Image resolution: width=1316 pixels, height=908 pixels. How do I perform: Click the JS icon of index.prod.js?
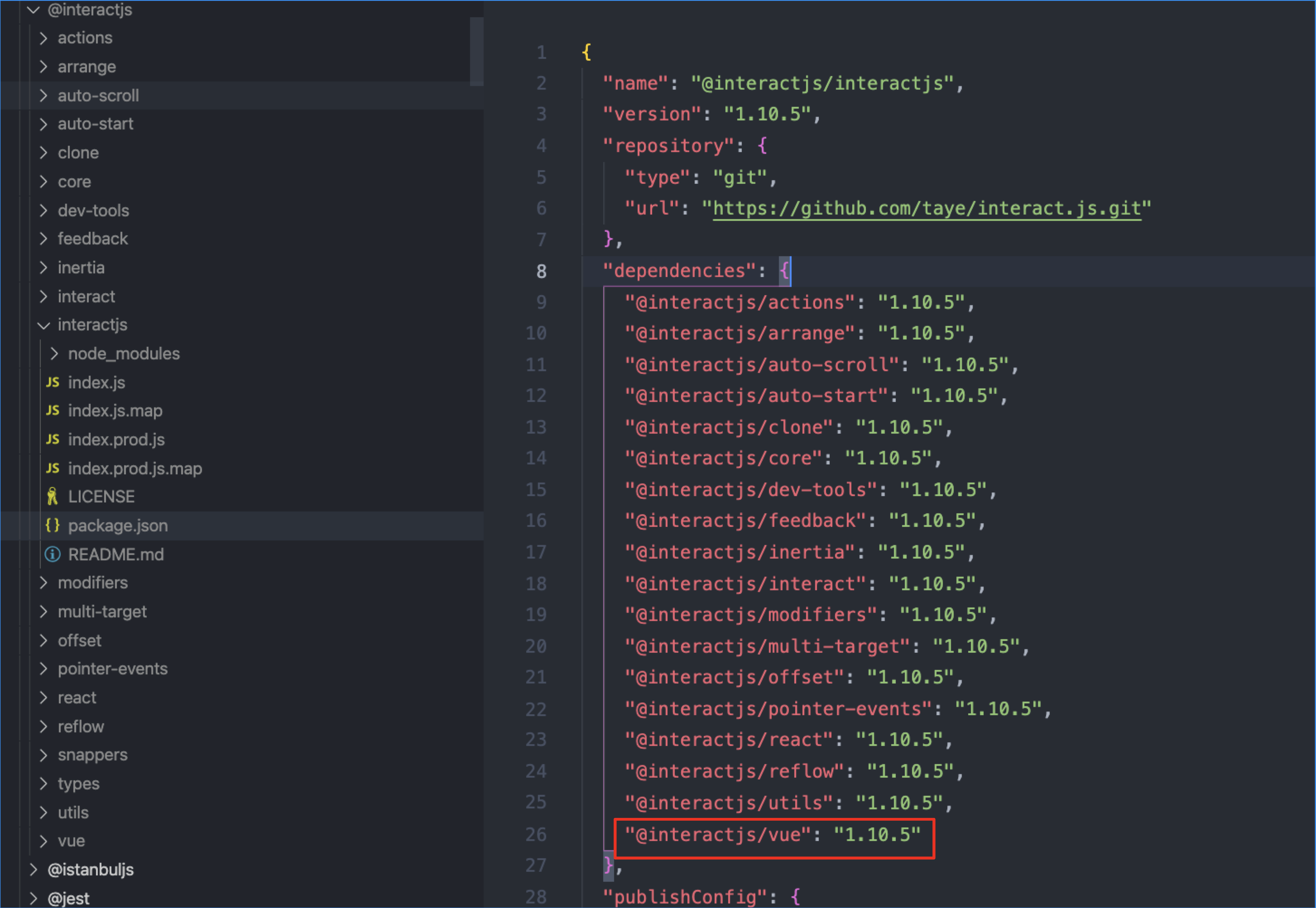53,440
